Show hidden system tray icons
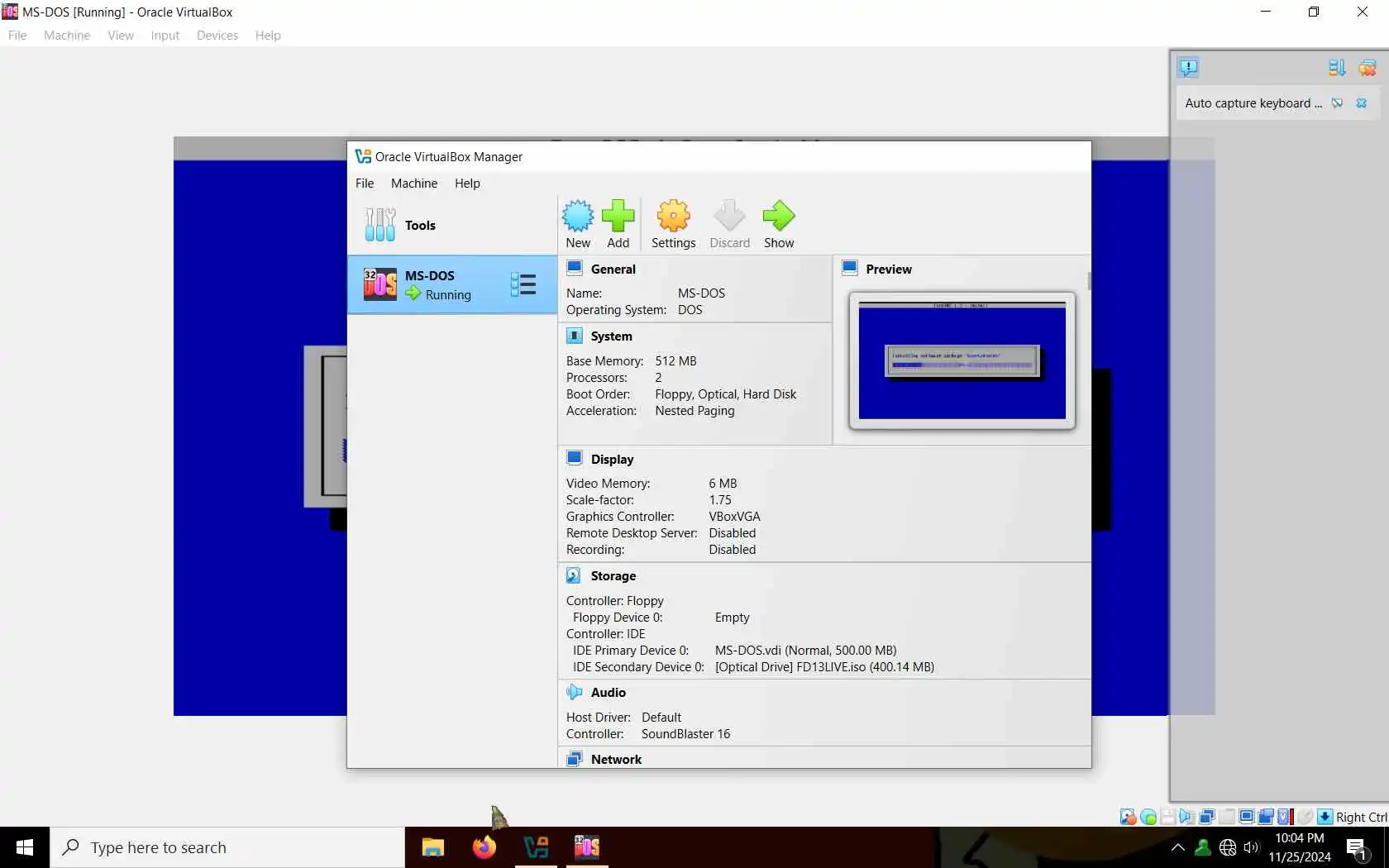Screen dimensions: 1389x868 tap(1178, 847)
